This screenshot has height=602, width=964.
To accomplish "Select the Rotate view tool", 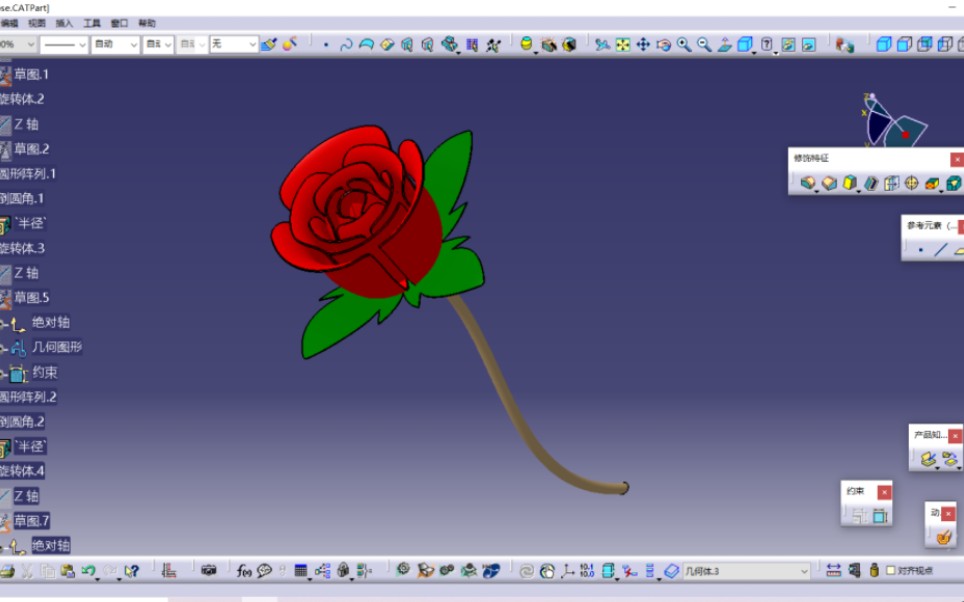I will [663, 44].
